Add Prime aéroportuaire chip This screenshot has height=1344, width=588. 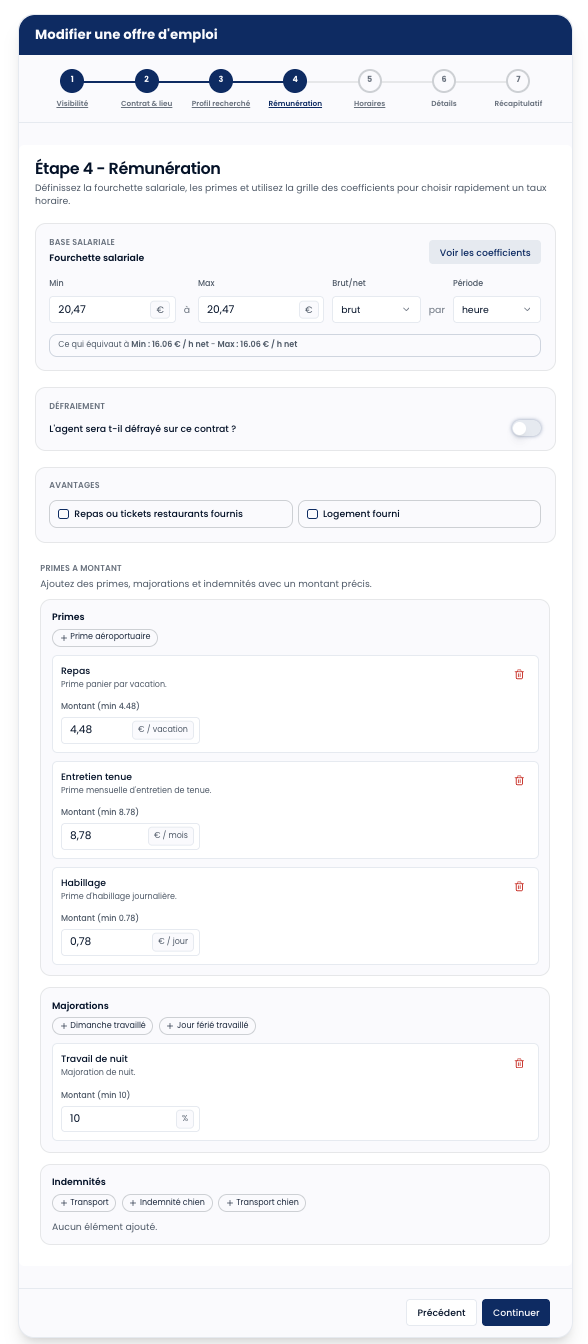[x=105, y=637]
